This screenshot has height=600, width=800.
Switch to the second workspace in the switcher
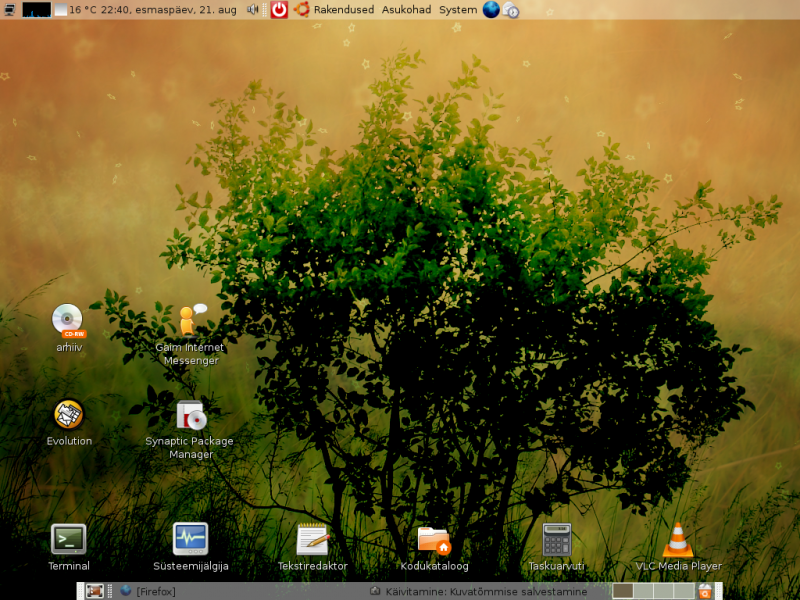643,591
